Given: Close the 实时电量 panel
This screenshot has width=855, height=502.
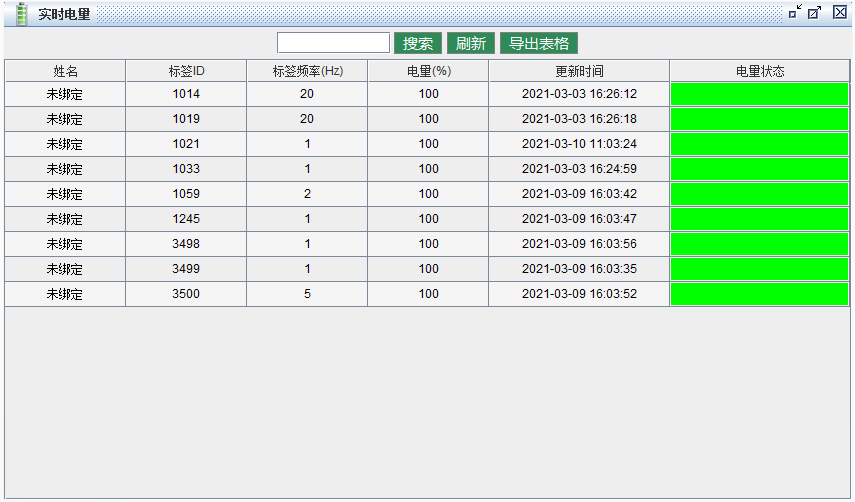Looking at the screenshot, I should click(x=840, y=13).
